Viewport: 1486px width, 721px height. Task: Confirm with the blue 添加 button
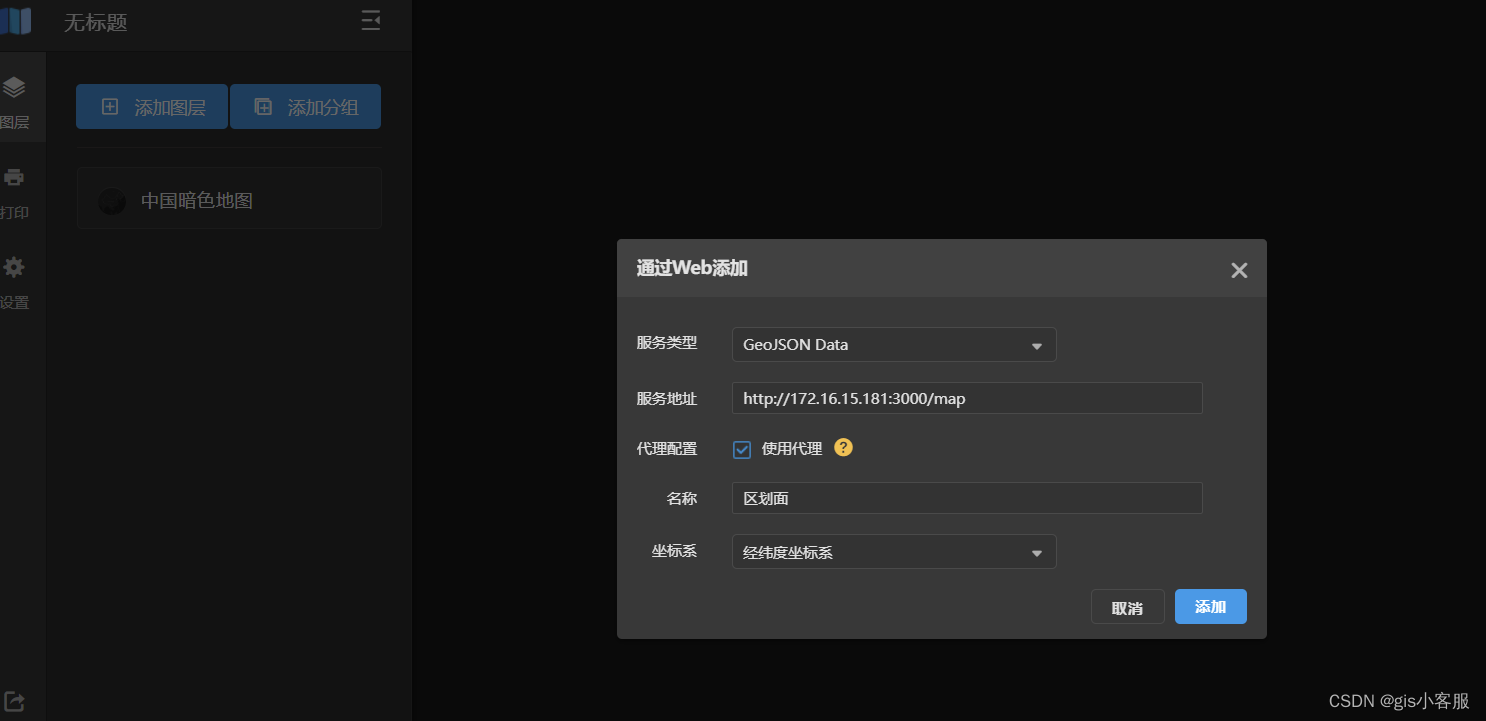click(x=1210, y=606)
